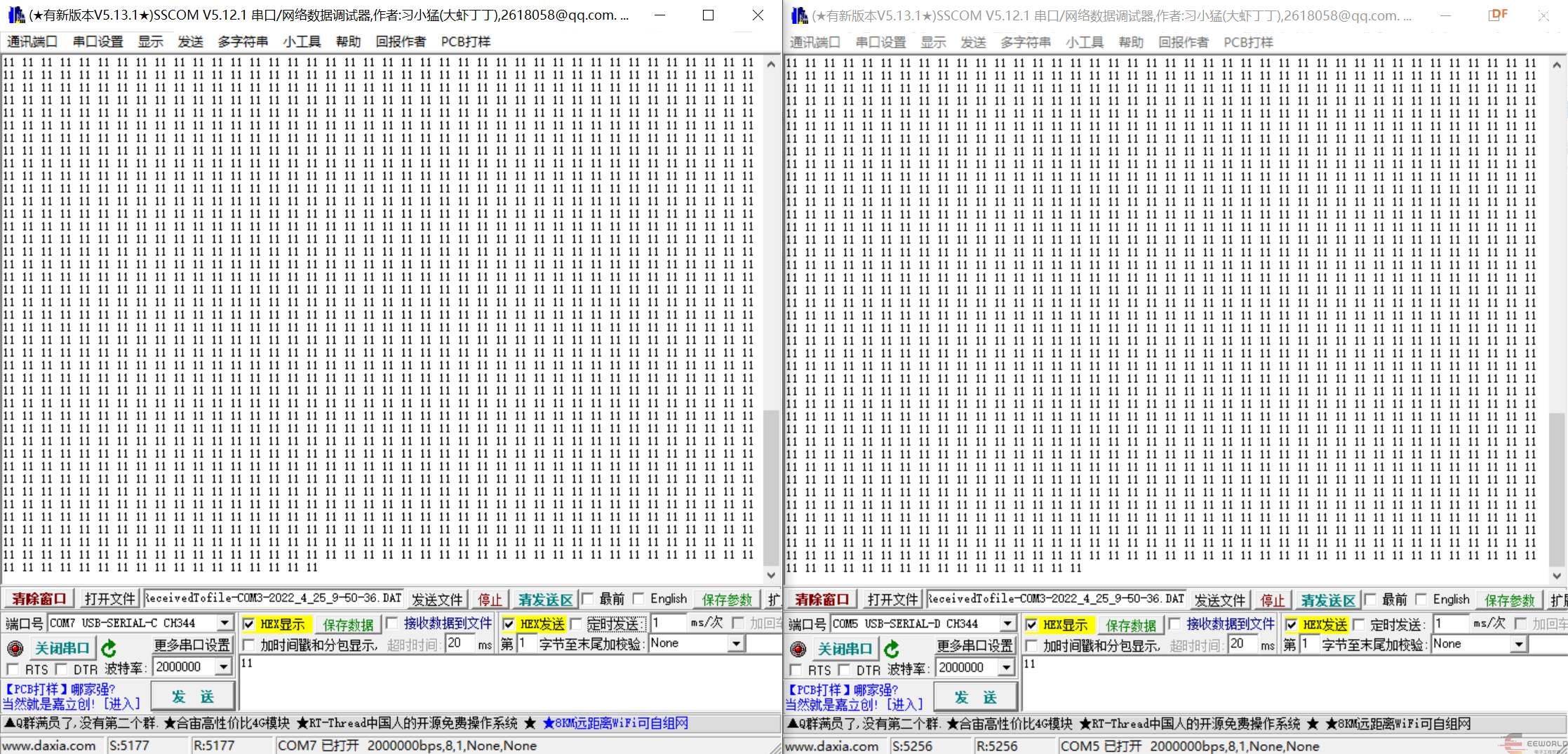Check English option in right window
The height and width of the screenshot is (754, 1568).
coord(1421,599)
